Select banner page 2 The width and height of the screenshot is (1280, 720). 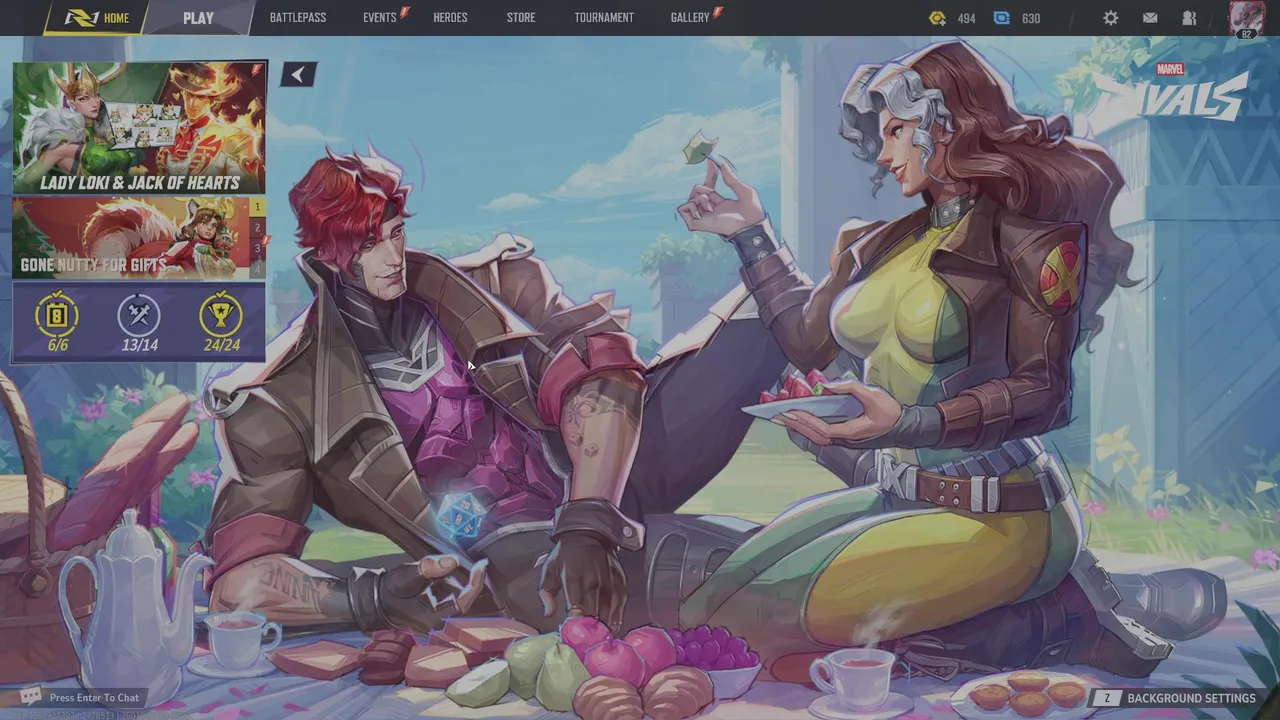click(x=258, y=228)
